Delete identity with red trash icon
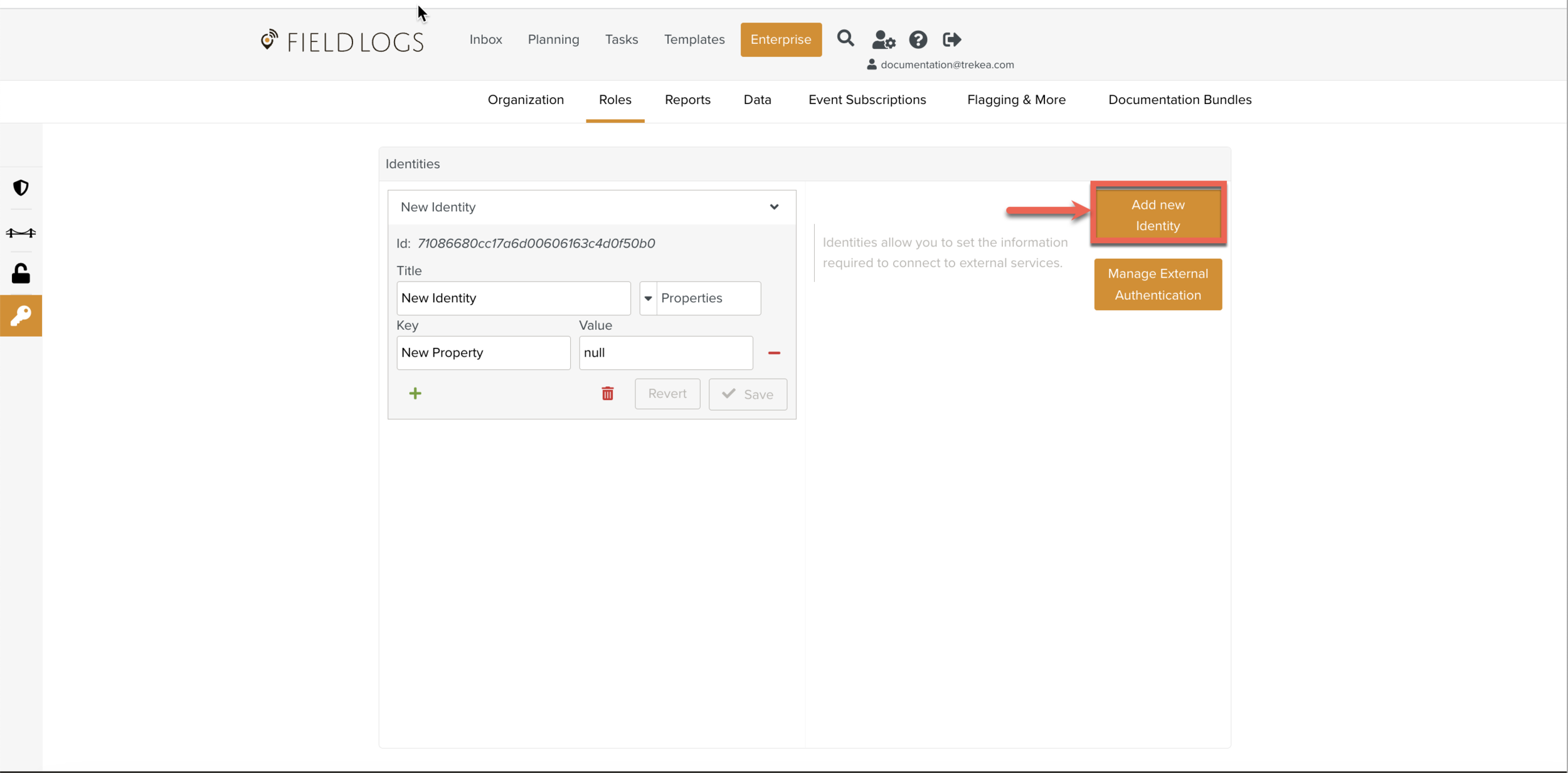The image size is (1568, 773). click(x=607, y=393)
